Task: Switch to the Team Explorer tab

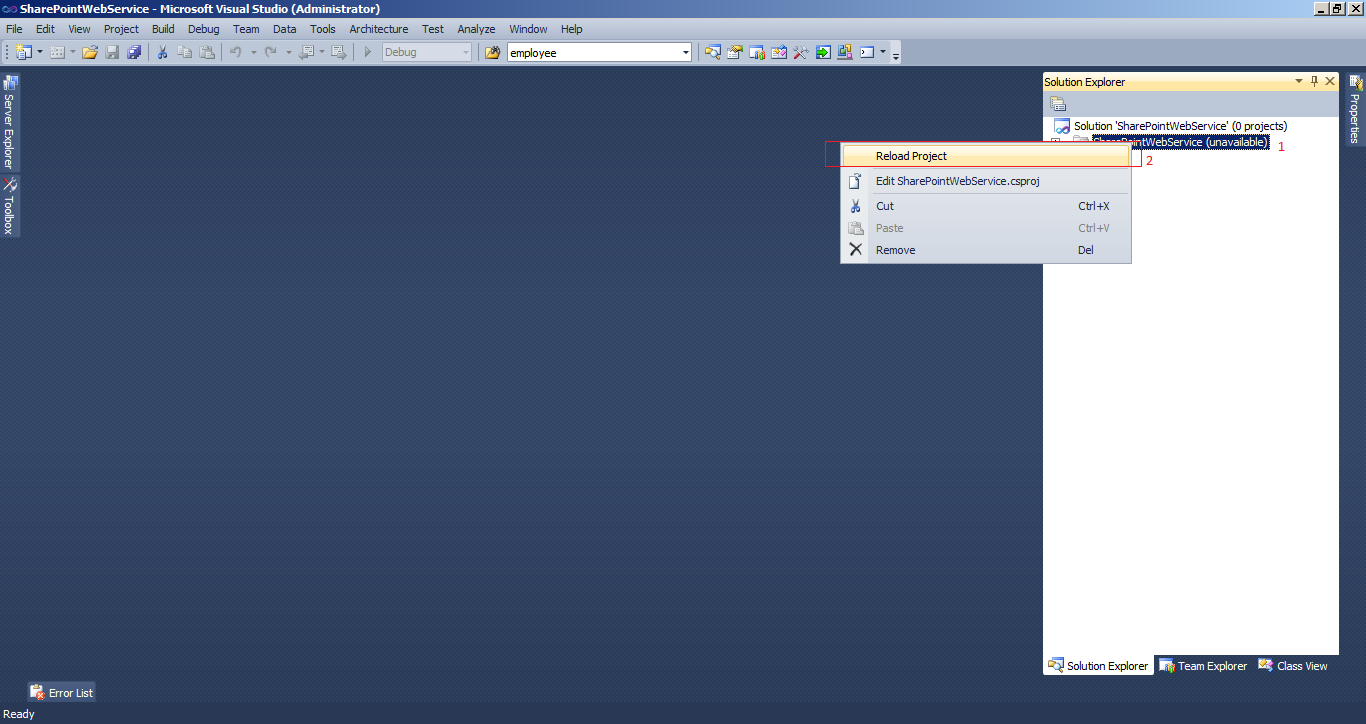Action: click(1203, 666)
